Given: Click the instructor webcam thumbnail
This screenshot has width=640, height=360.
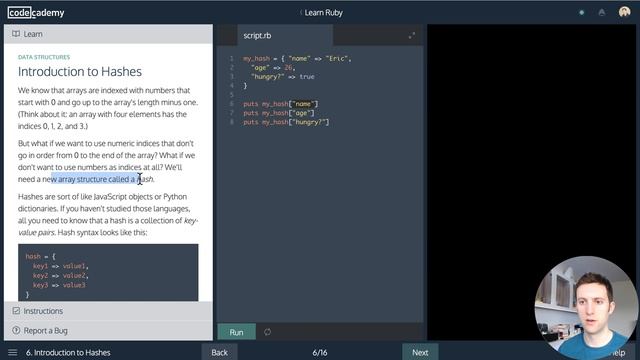Looking at the screenshot, I should click(586, 307).
